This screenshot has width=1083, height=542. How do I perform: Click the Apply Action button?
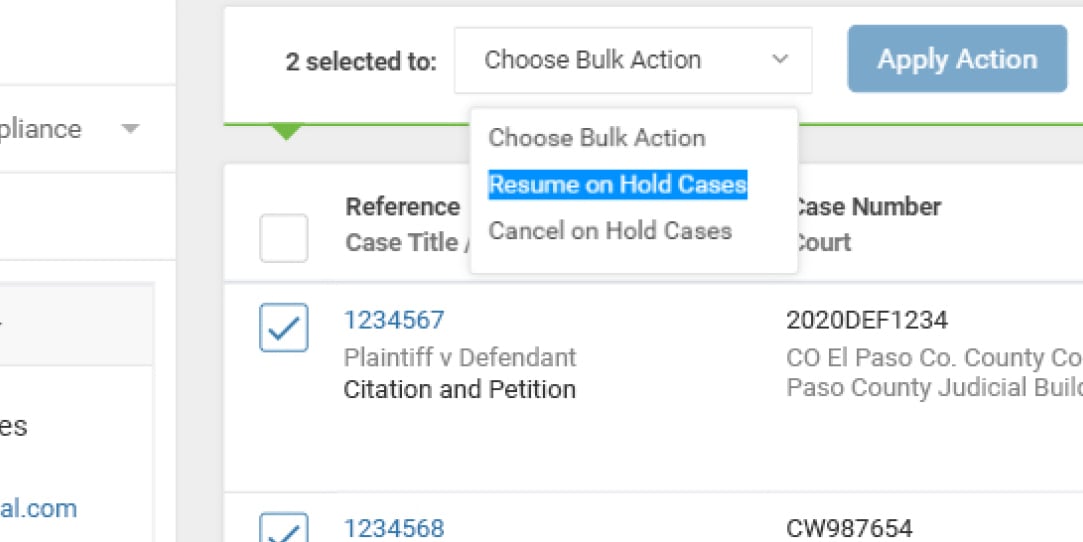coord(957,59)
